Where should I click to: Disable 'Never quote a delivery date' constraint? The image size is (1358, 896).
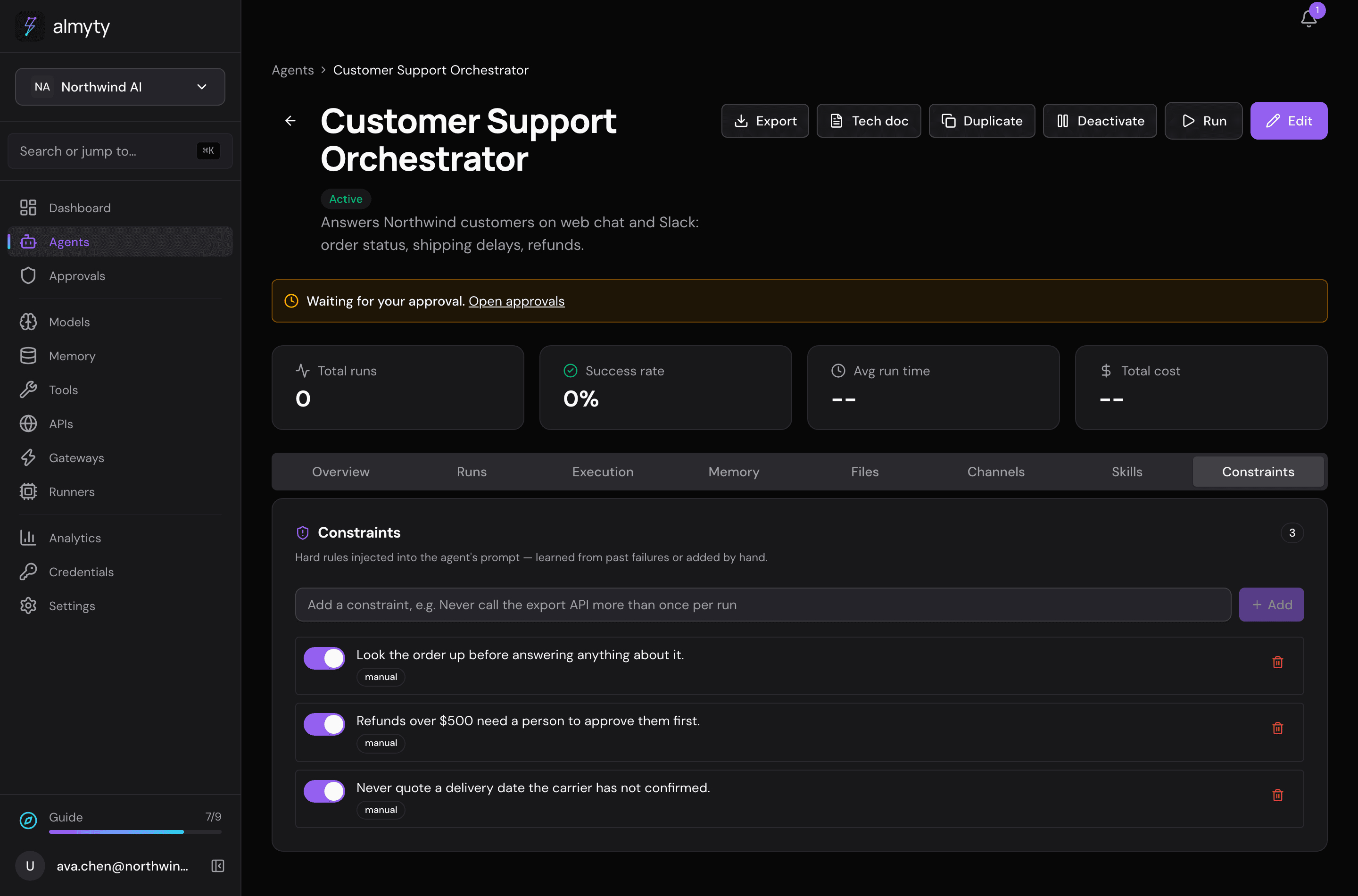click(324, 791)
